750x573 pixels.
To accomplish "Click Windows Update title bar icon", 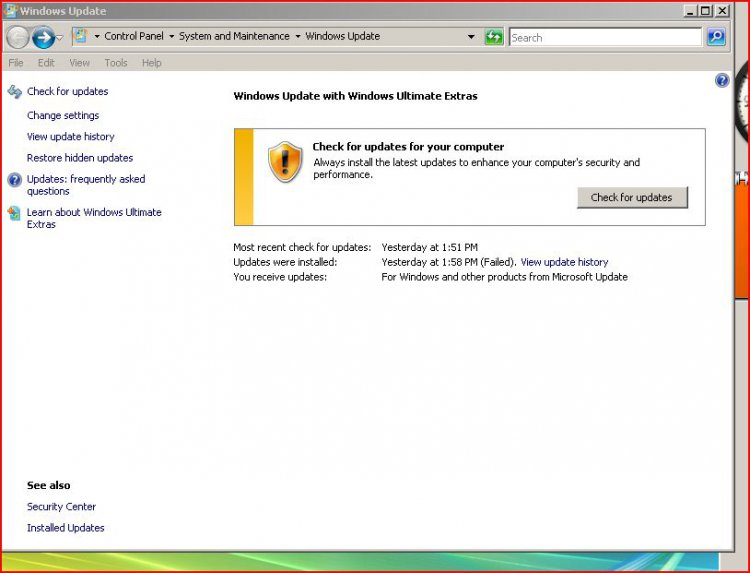I will click(x=11, y=10).
